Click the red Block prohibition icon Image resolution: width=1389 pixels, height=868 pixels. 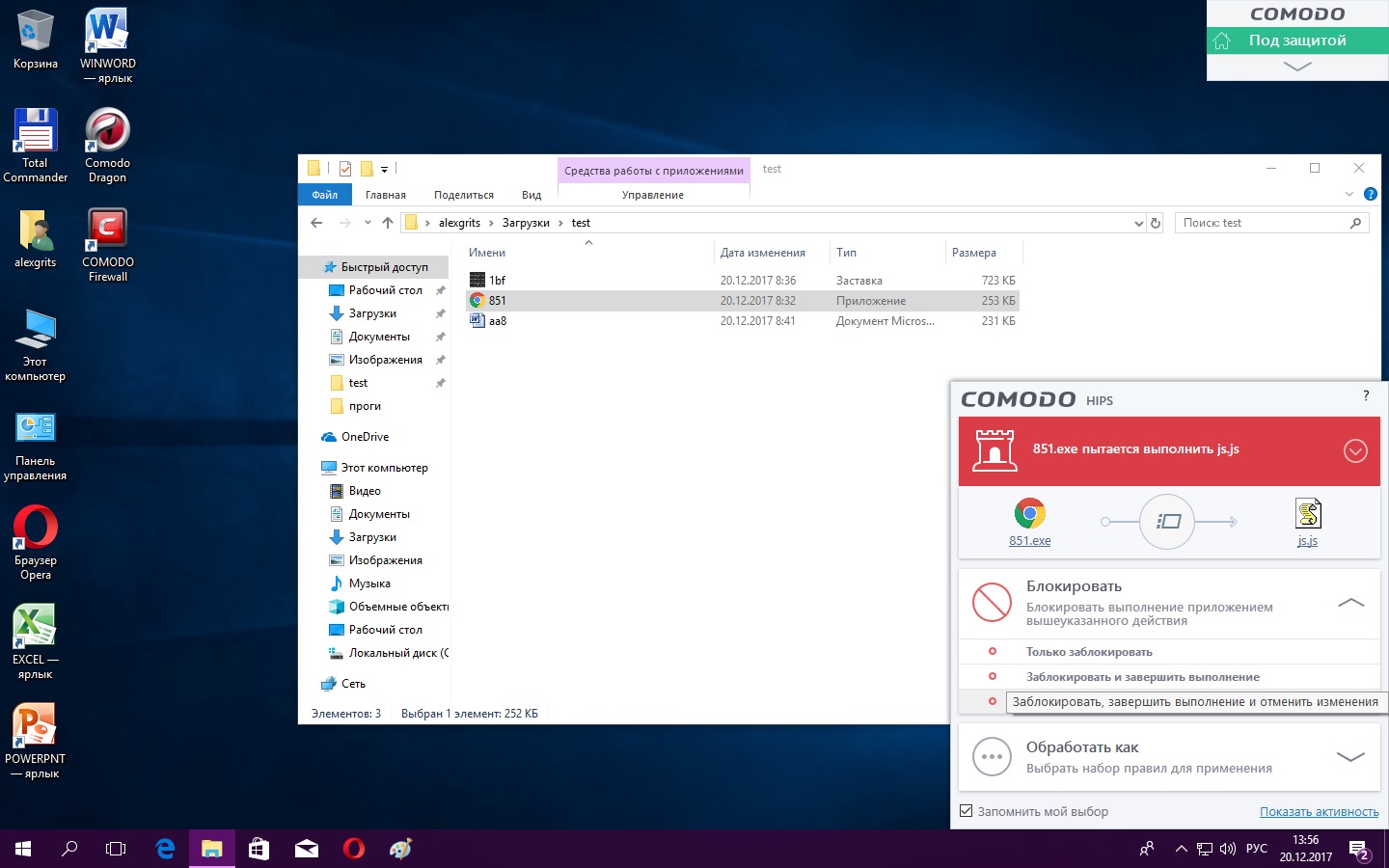tap(992, 603)
